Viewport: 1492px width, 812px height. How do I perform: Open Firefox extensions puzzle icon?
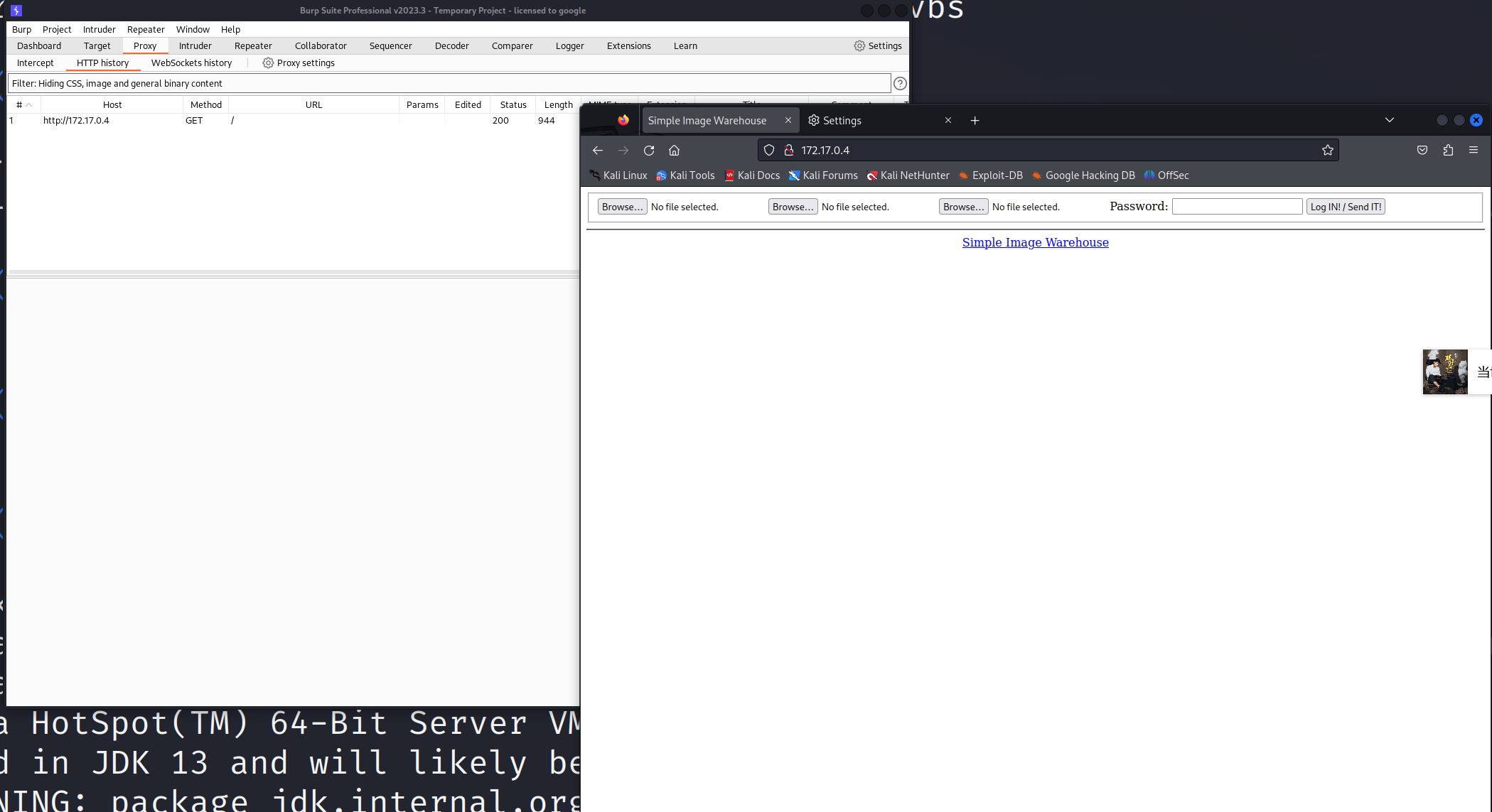point(1448,150)
